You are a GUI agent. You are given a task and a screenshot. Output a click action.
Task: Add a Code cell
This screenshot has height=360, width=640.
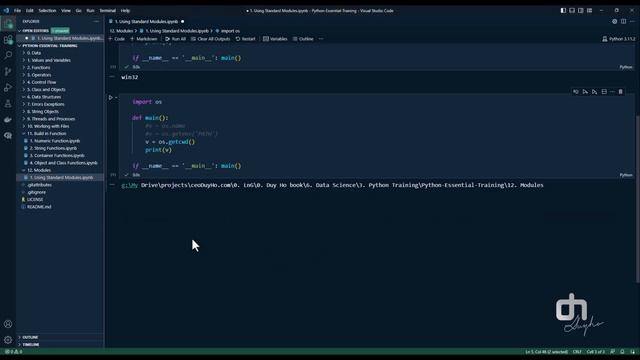click(x=117, y=39)
